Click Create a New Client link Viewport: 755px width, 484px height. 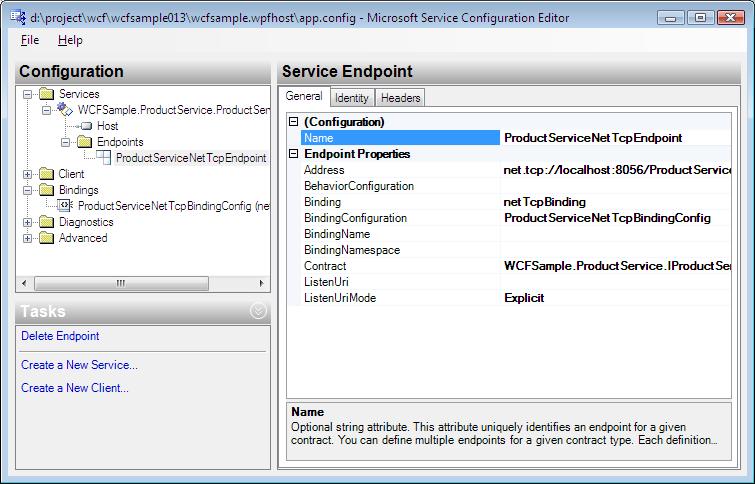[75, 388]
